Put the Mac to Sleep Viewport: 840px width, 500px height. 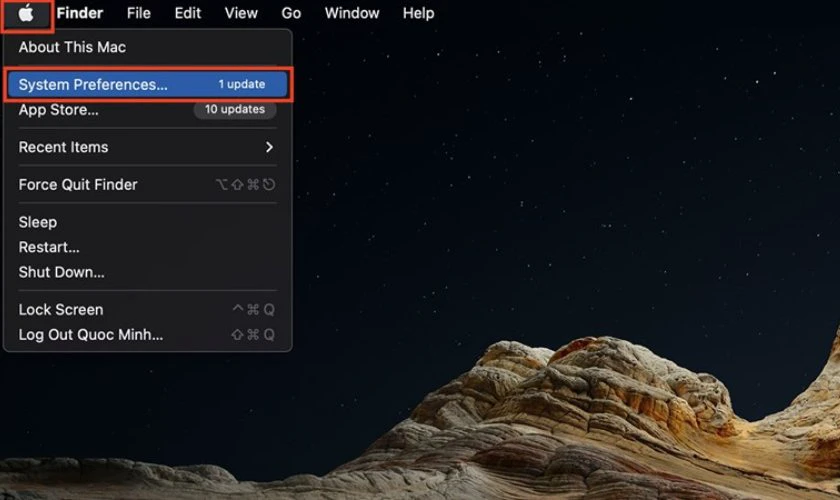pos(38,222)
